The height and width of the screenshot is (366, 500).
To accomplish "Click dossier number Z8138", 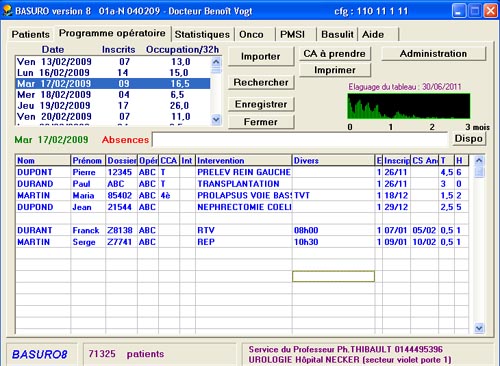I will click(121, 231).
